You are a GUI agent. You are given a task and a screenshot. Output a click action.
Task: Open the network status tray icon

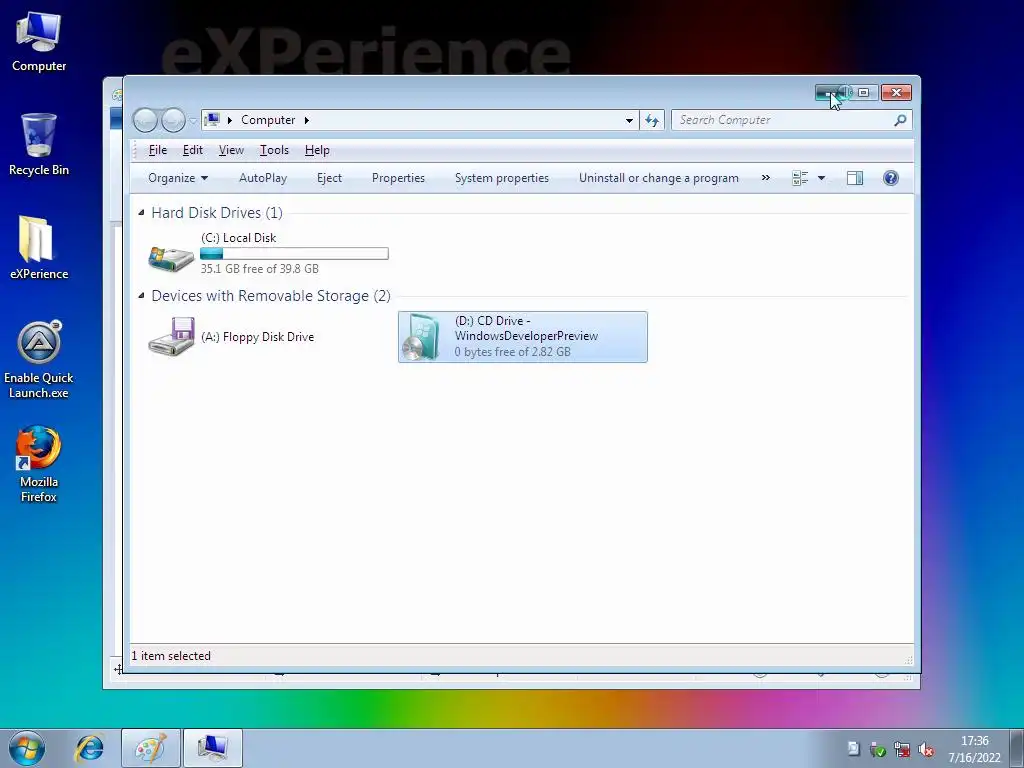902,750
